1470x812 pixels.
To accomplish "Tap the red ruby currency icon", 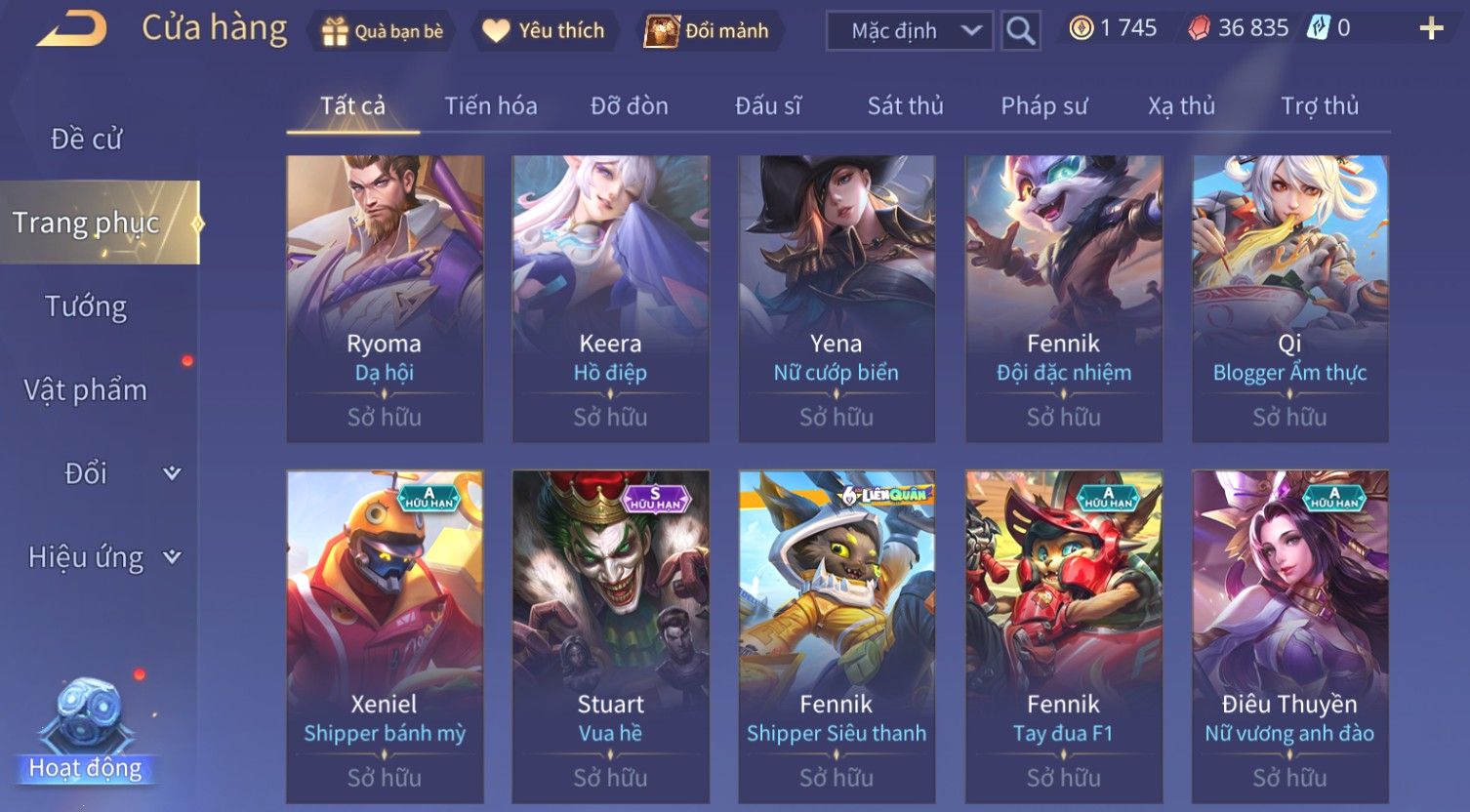I will click(x=1199, y=28).
